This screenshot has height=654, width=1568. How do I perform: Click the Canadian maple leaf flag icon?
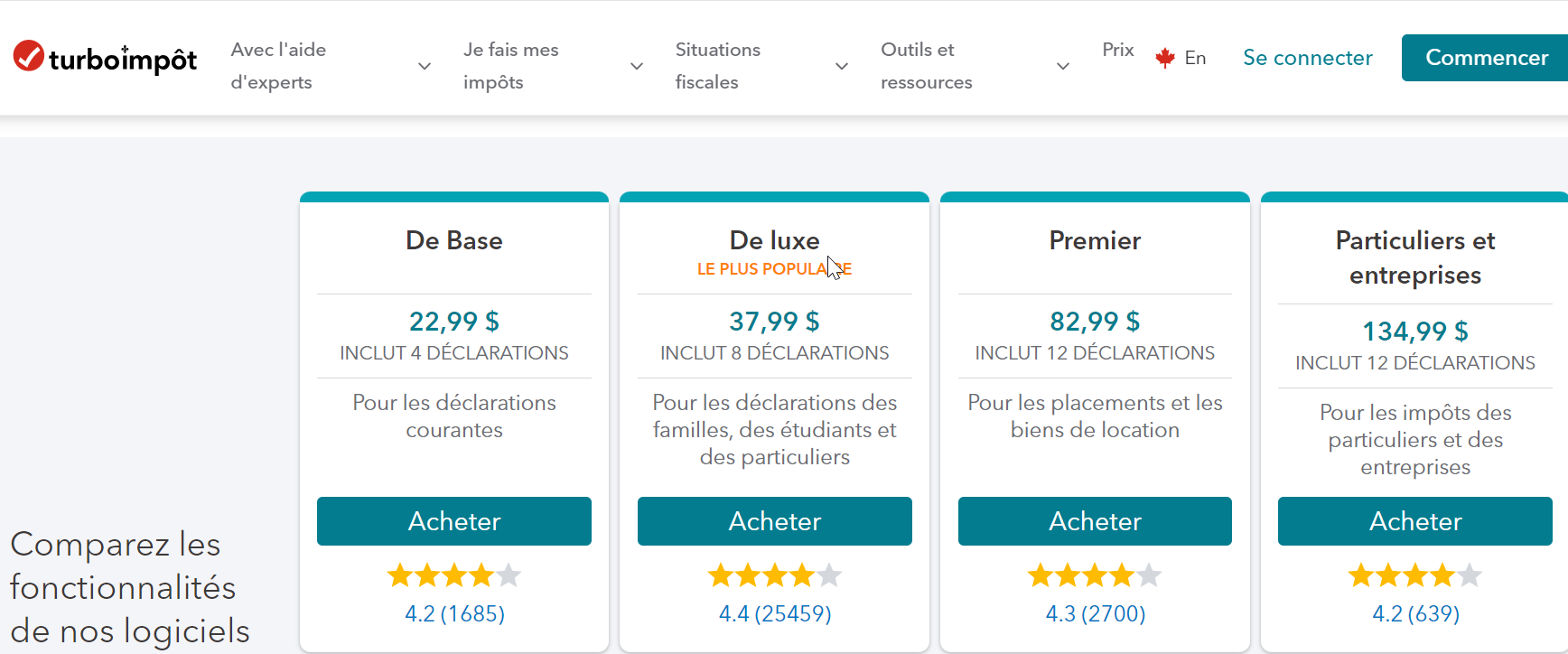(1165, 58)
